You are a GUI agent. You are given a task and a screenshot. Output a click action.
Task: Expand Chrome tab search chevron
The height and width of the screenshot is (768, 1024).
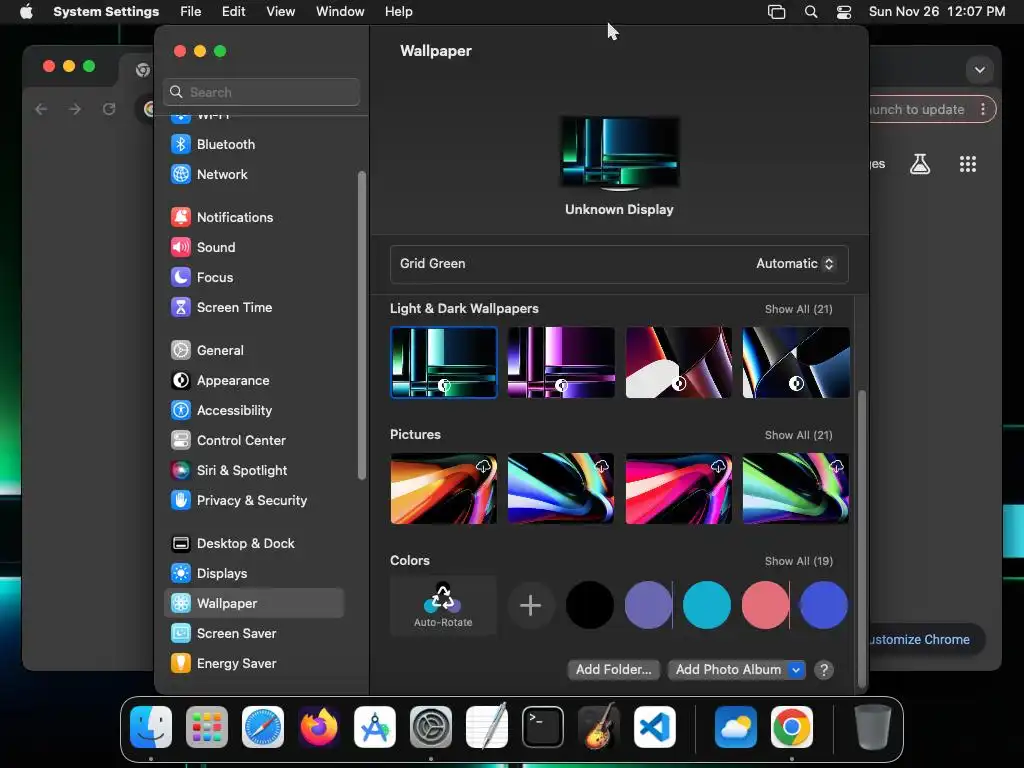(980, 70)
